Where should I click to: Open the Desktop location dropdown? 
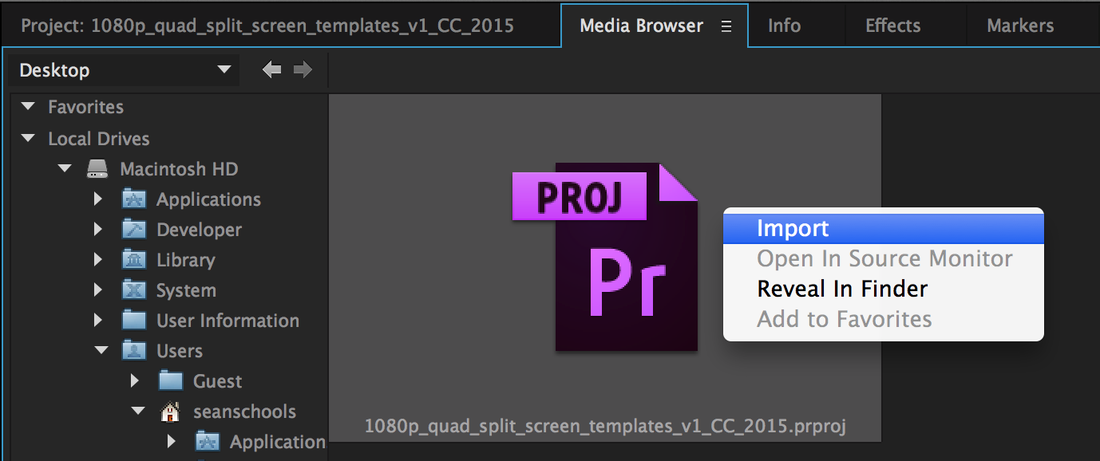[x=125, y=70]
